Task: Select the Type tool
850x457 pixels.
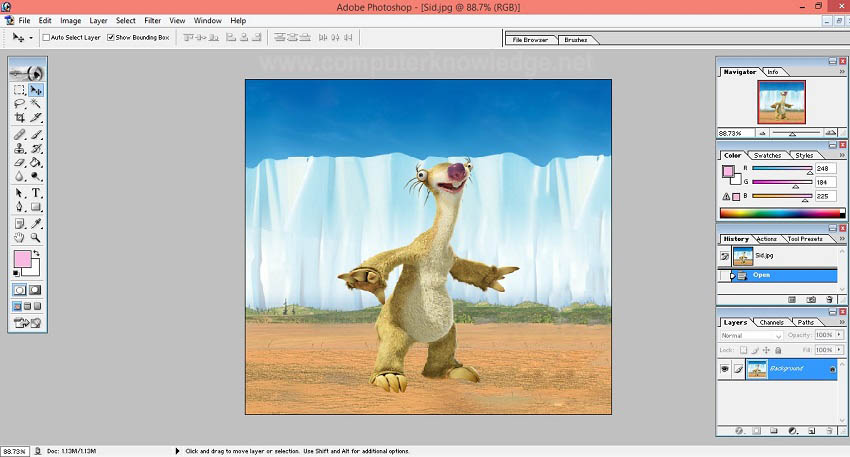Action: click(x=36, y=193)
